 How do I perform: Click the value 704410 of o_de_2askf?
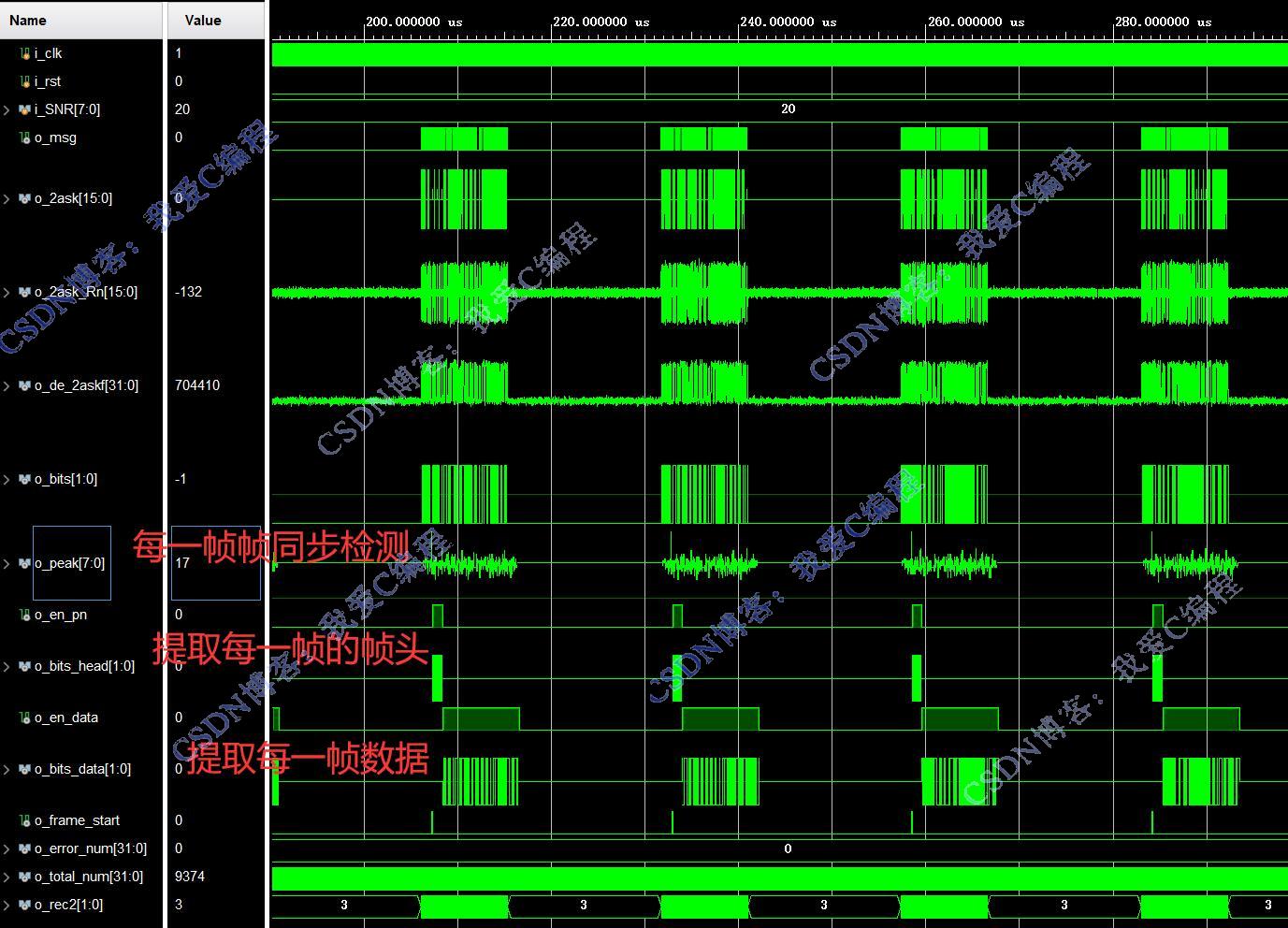tap(197, 385)
